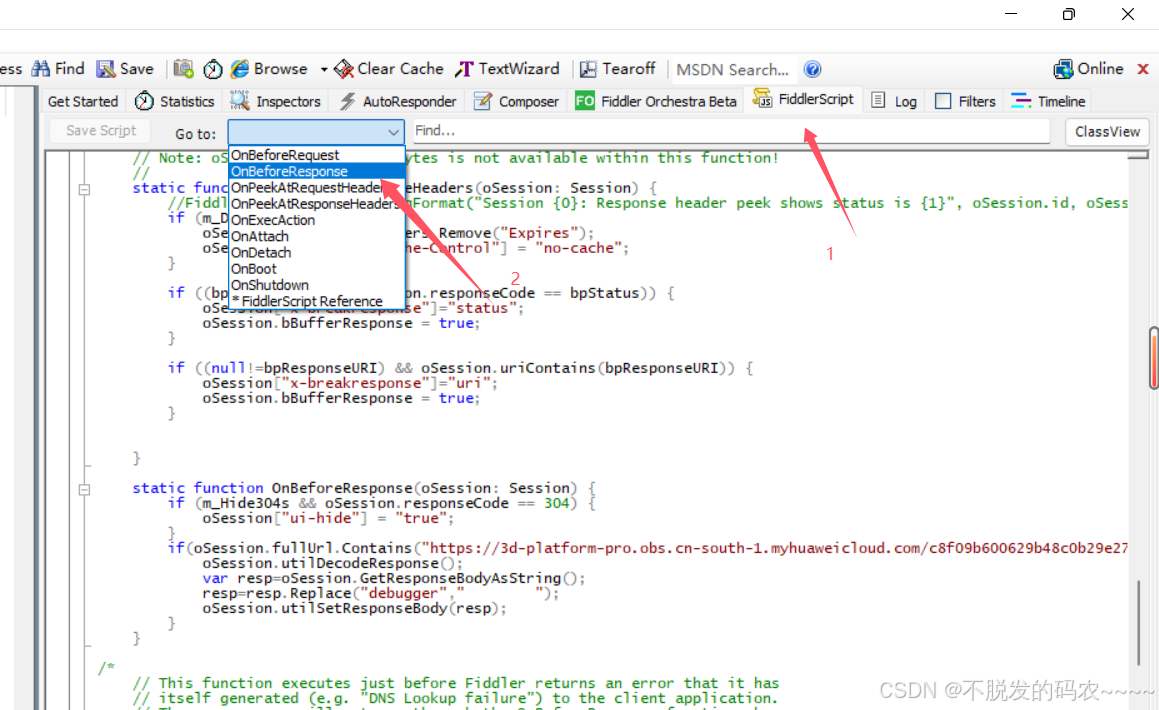Viewport: 1159px width, 710px height.
Task: Click the Tearoff toolbar button
Action: [618, 69]
